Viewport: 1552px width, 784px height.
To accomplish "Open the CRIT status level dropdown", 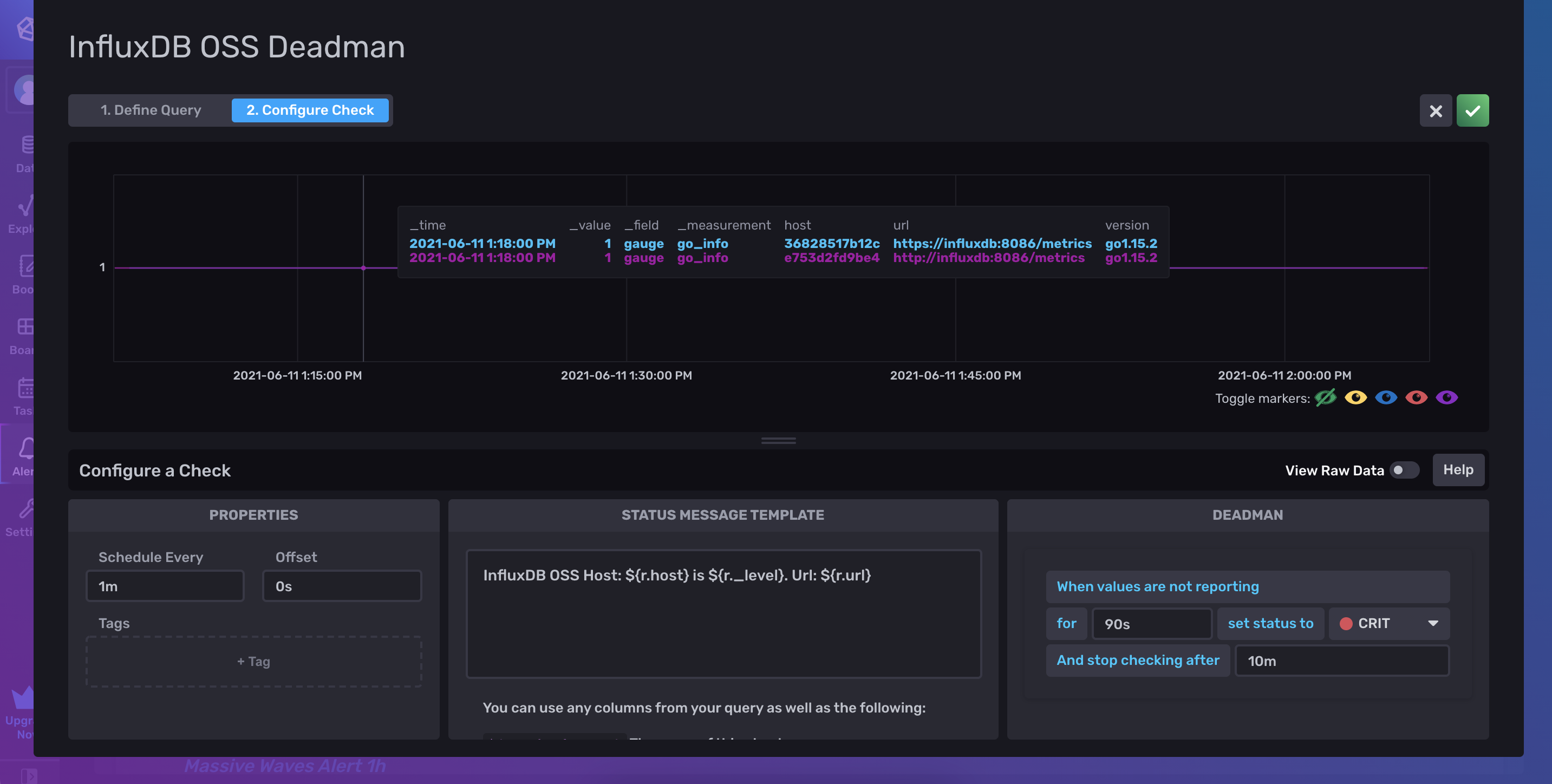I will pos(1388,623).
